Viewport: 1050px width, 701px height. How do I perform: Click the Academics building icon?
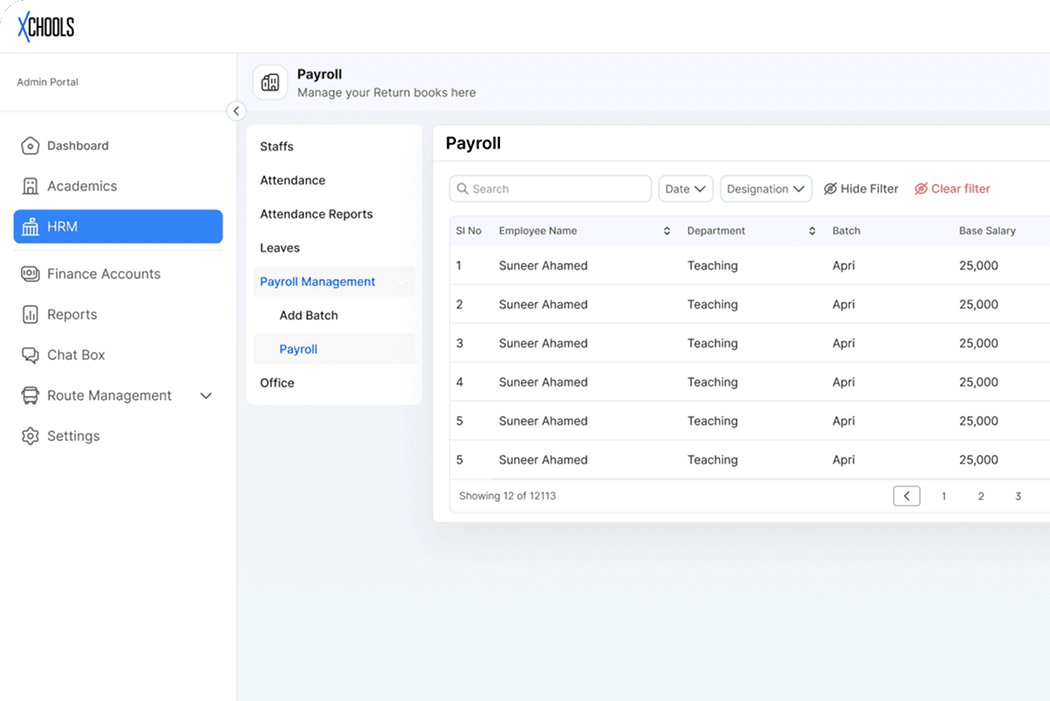[x=30, y=186]
